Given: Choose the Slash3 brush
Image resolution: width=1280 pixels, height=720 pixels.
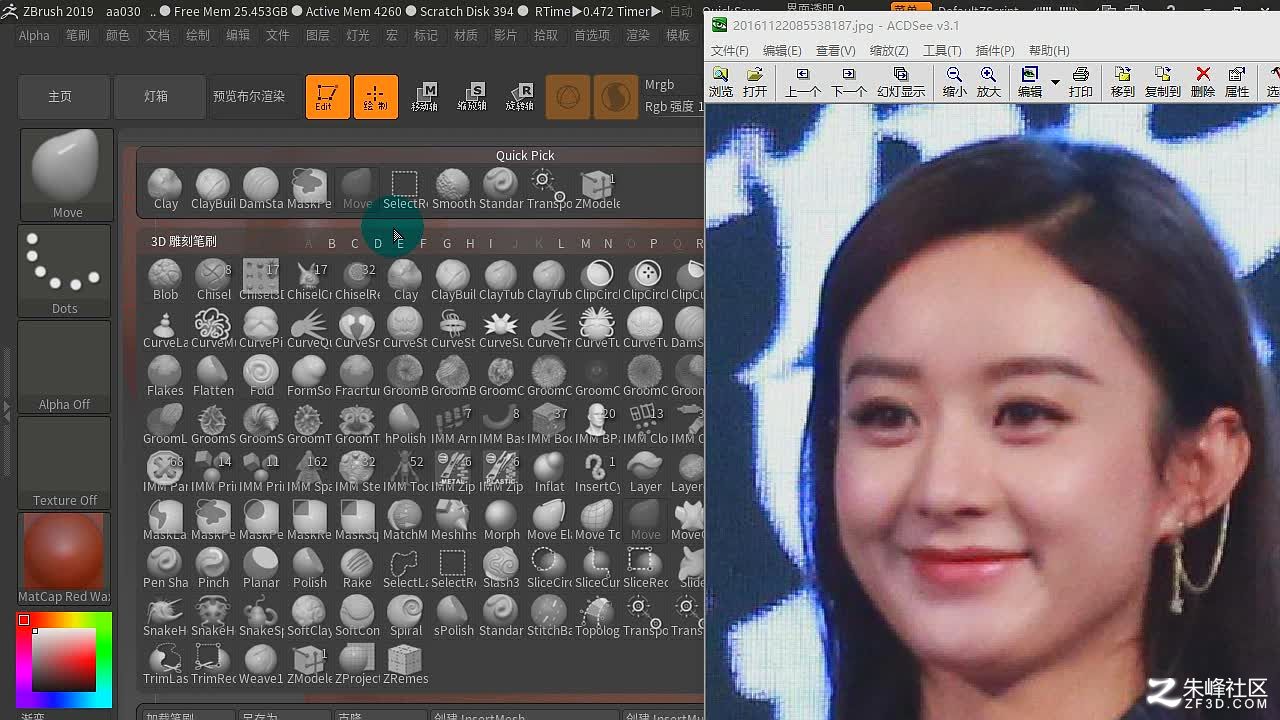Looking at the screenshot, I should (x=501, y=568).
